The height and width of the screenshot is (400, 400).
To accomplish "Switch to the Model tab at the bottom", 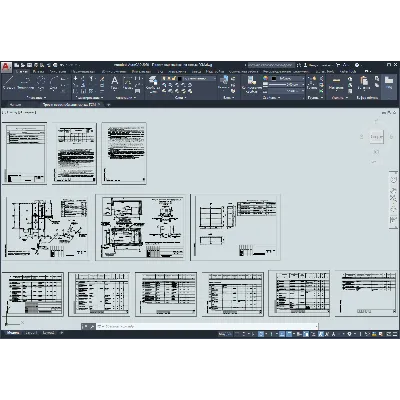I will click(x=13, y=333).
